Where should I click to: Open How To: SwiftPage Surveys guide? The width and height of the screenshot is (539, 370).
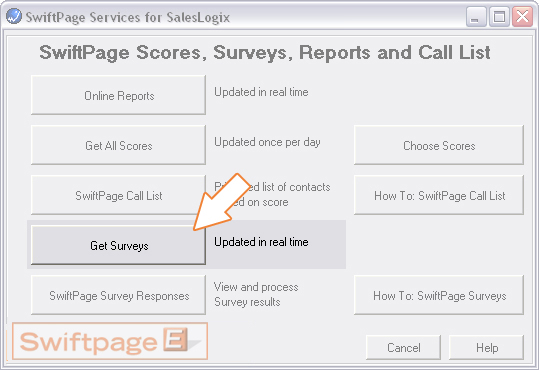click(x=439, y=295)
